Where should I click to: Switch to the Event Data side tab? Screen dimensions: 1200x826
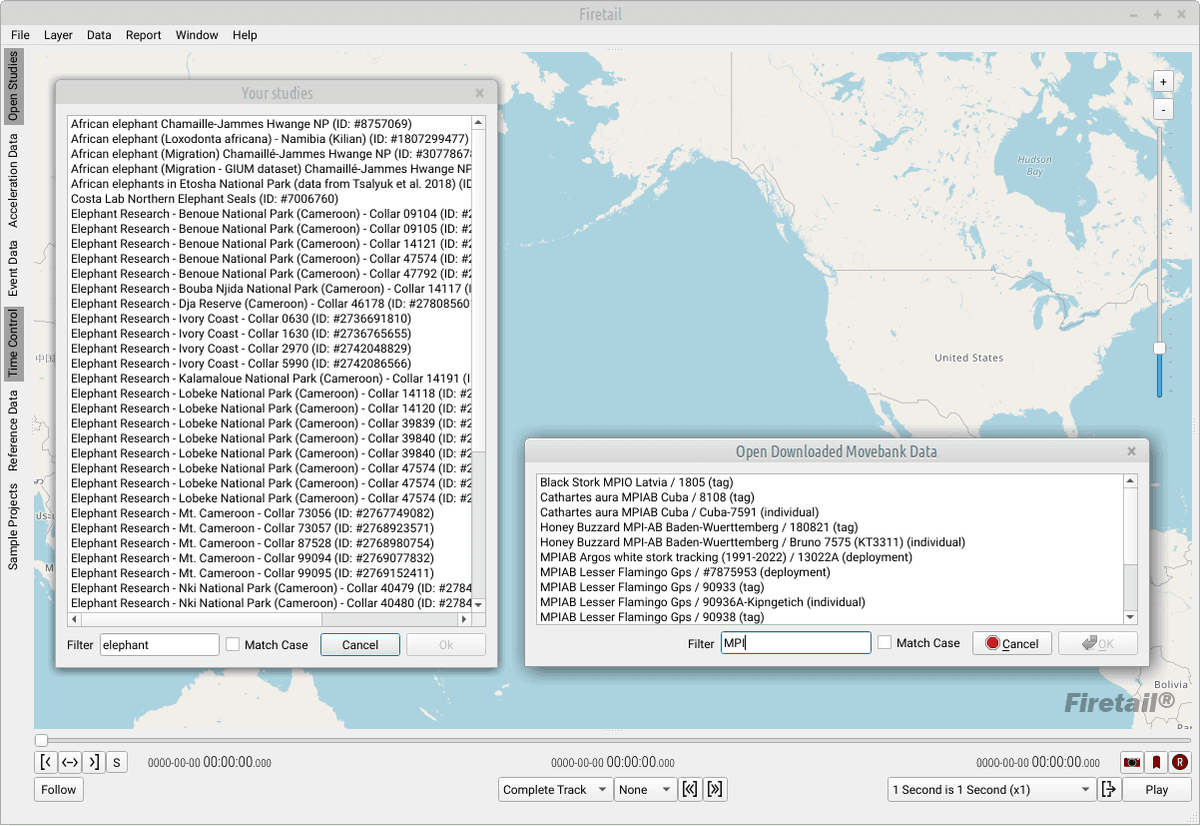(x=13, y=268)
